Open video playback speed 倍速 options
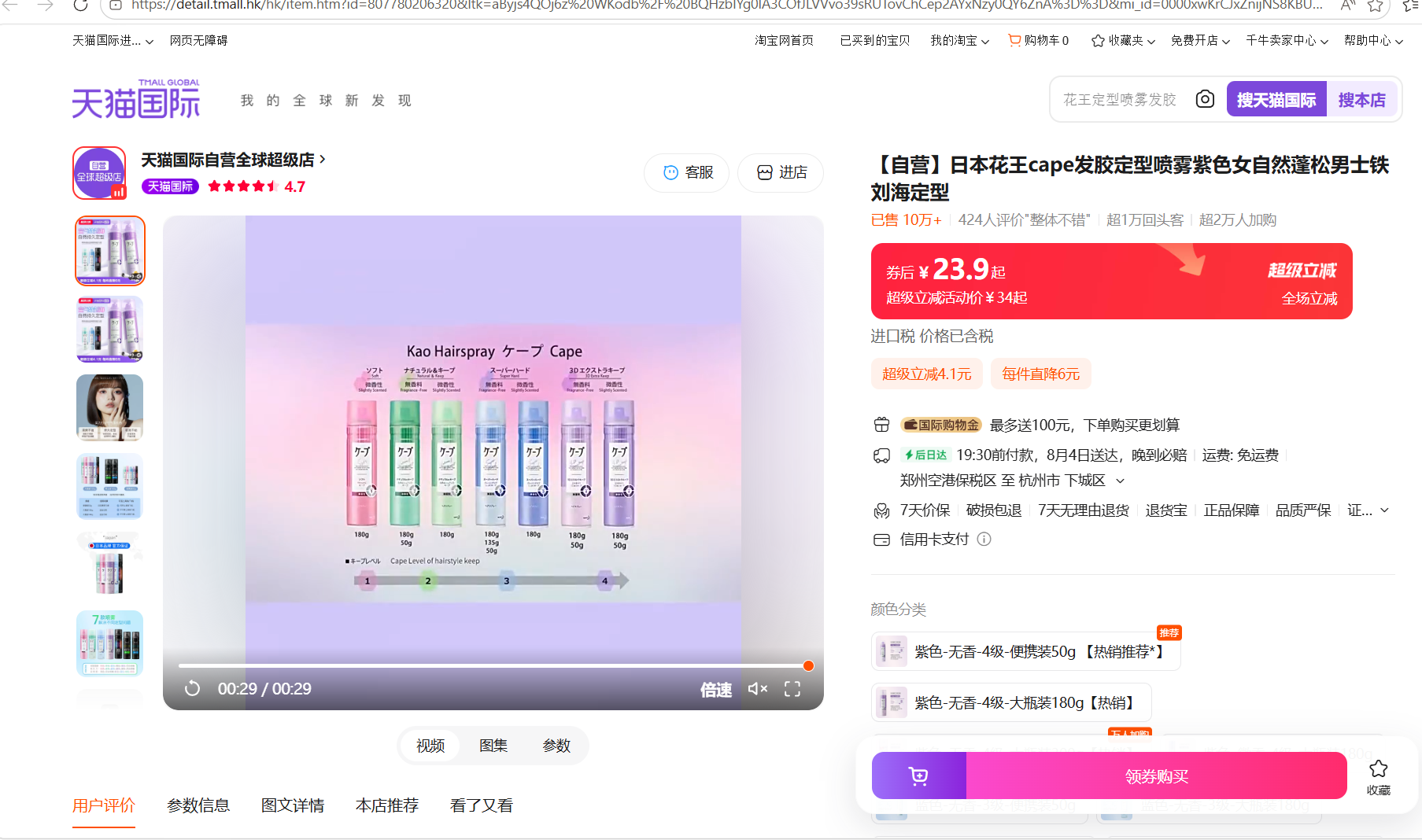 tap(715, 690)
